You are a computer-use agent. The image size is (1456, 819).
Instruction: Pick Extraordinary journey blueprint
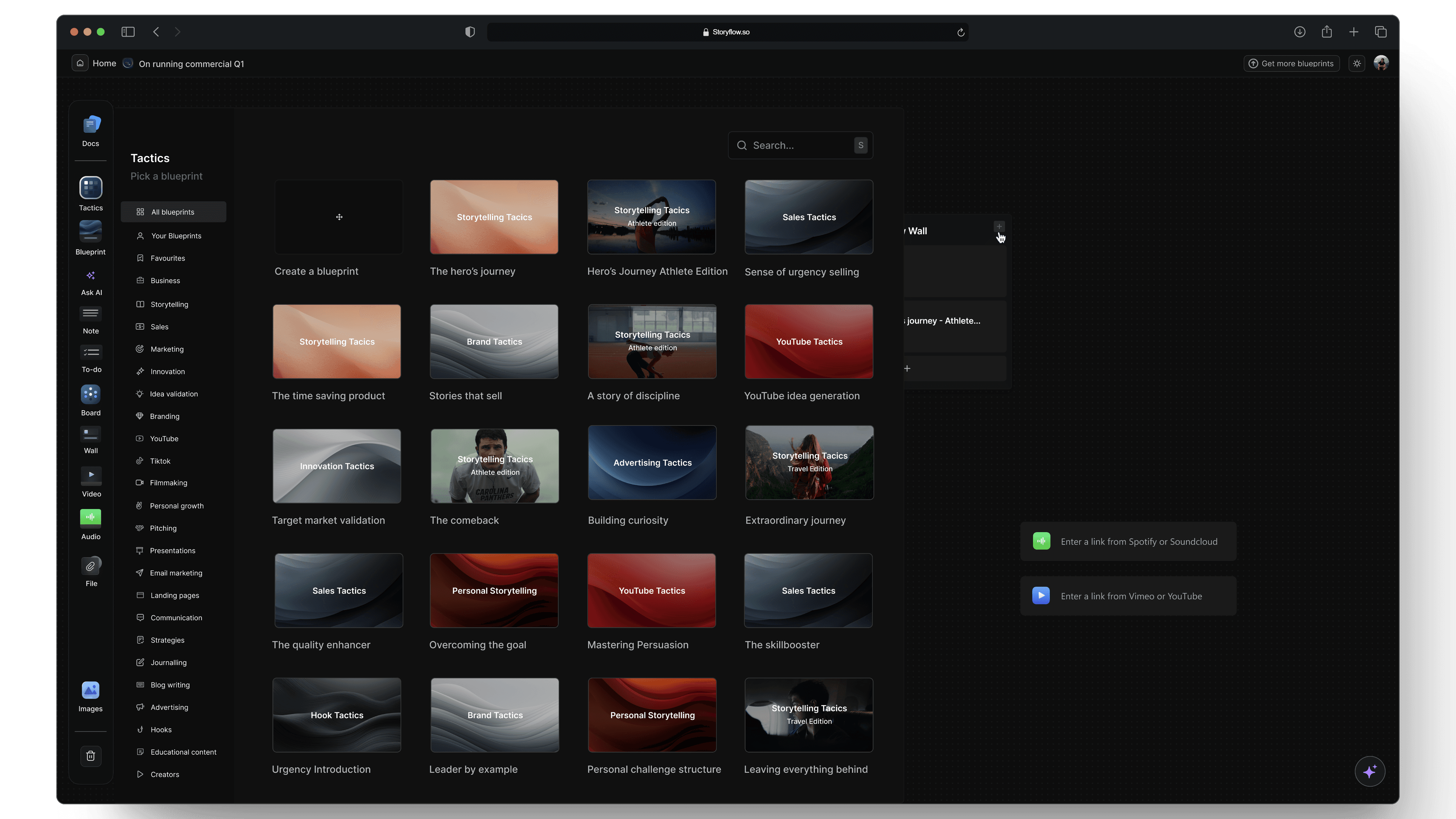[809, 462]
